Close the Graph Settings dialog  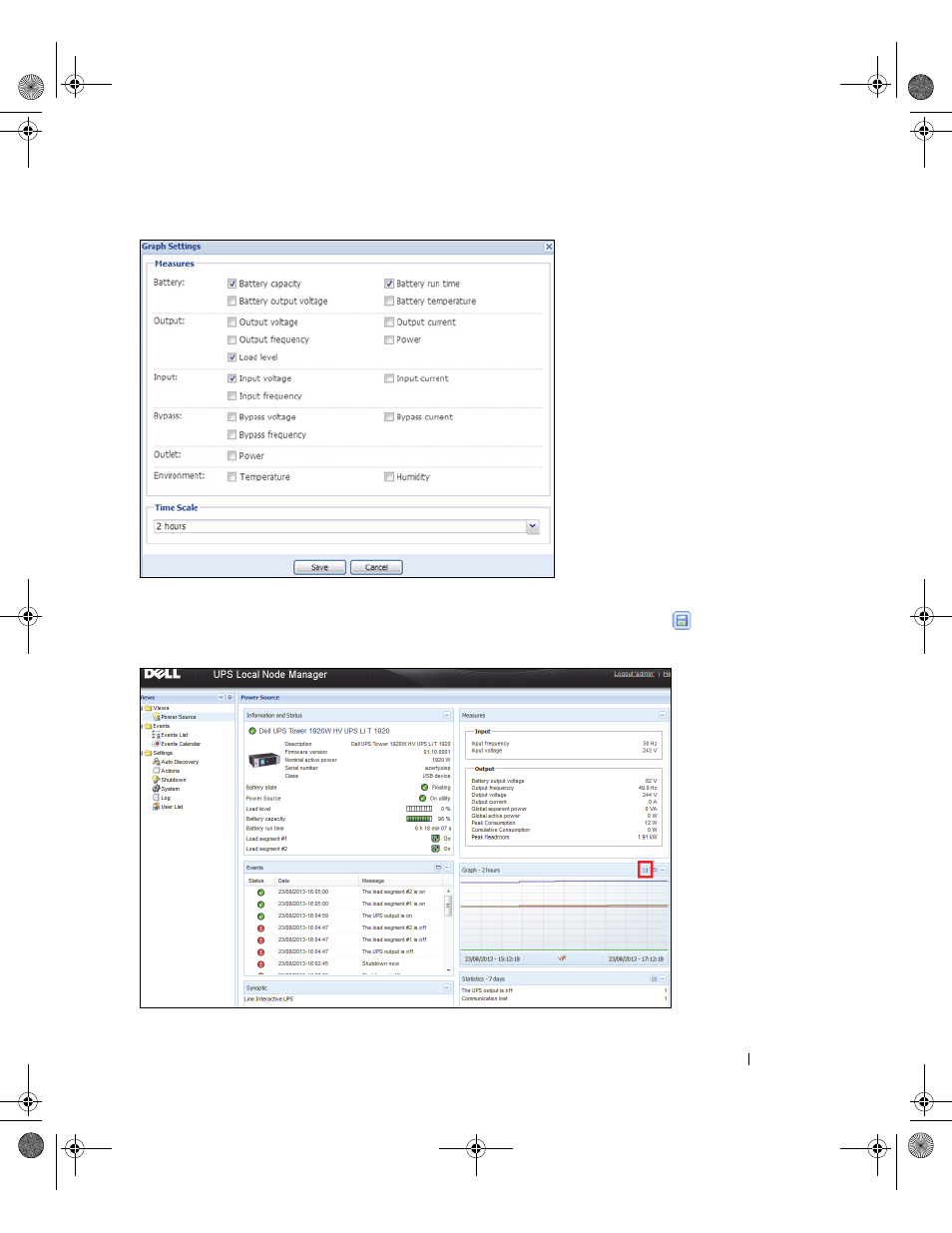549,247
